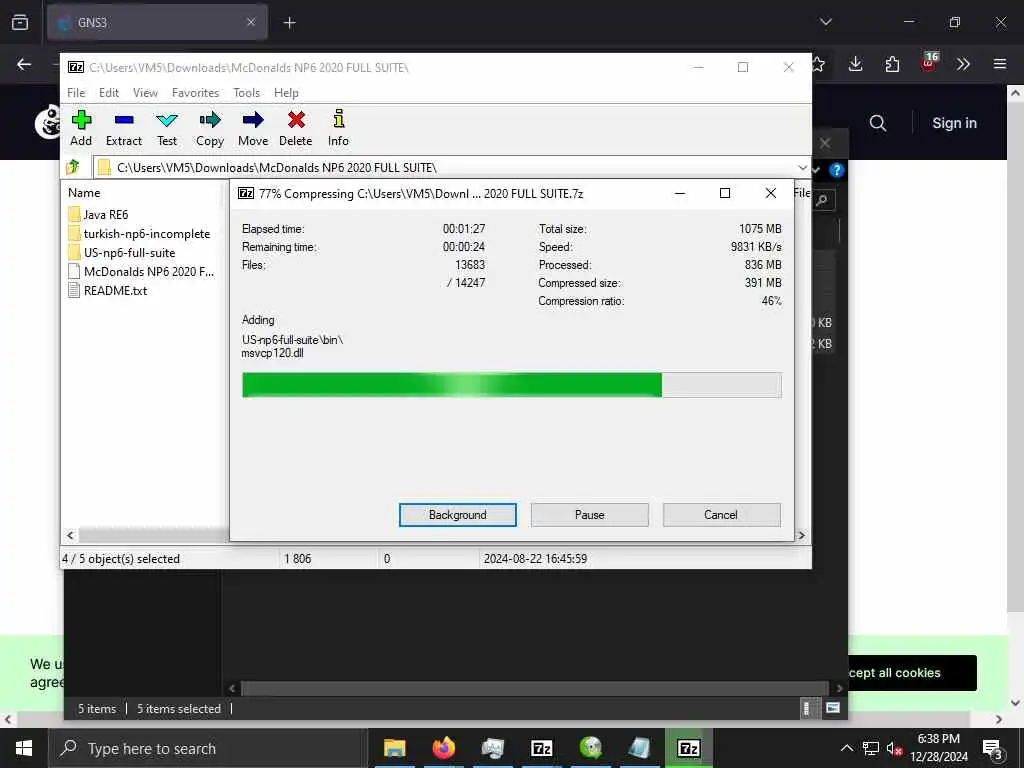Click the Explorer horizontal scrollbar
The width and height of the screenshot is (1024, 768).
(x=535, y=688)
